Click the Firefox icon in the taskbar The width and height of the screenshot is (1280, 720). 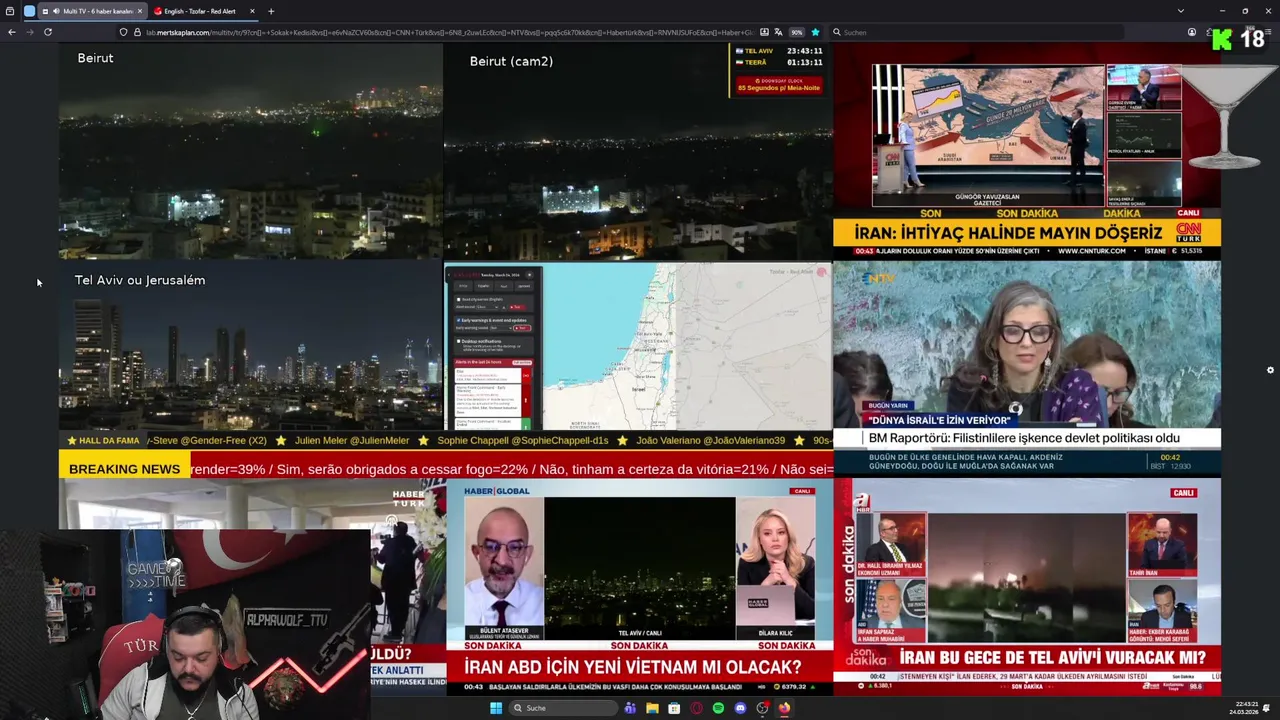pyautogui.click(x=784, y=708)
